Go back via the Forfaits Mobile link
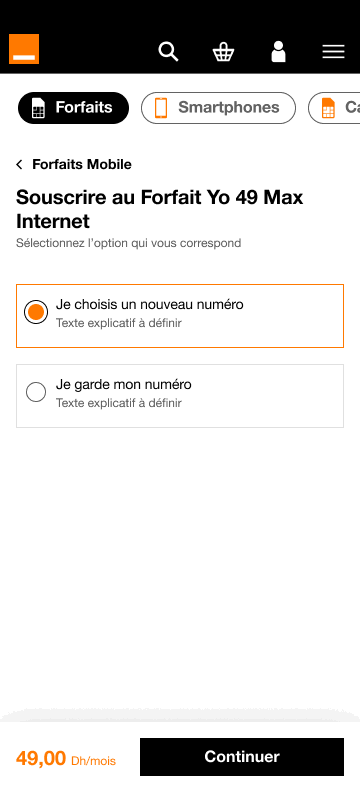Image resolution: width=360 pixels, height=800 pixels. 82,164
